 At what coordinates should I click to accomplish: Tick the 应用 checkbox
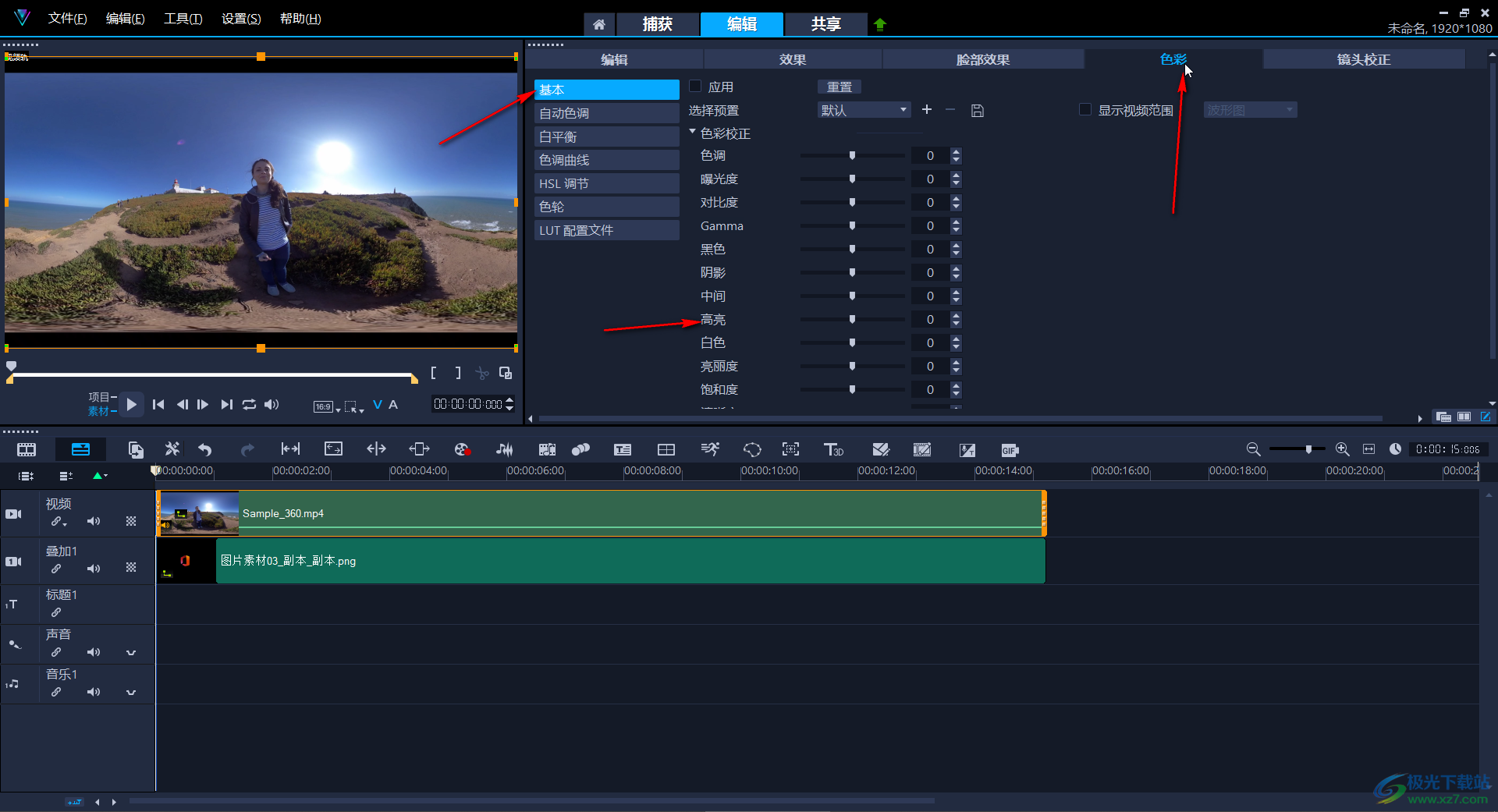[x=695, y=87]
